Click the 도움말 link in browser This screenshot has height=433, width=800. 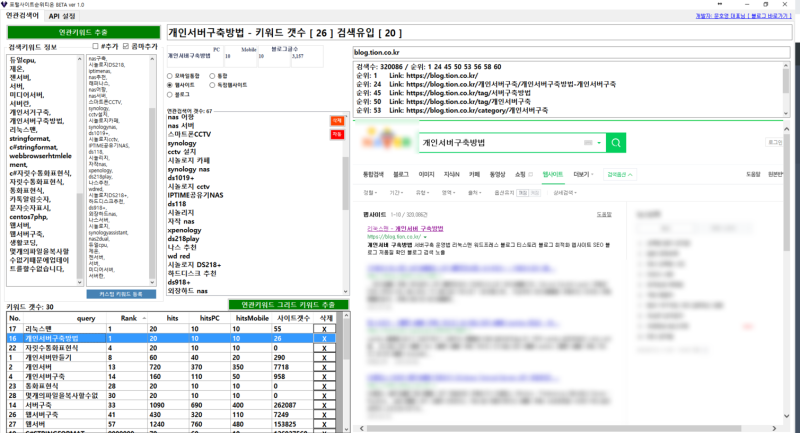[604, 215]
